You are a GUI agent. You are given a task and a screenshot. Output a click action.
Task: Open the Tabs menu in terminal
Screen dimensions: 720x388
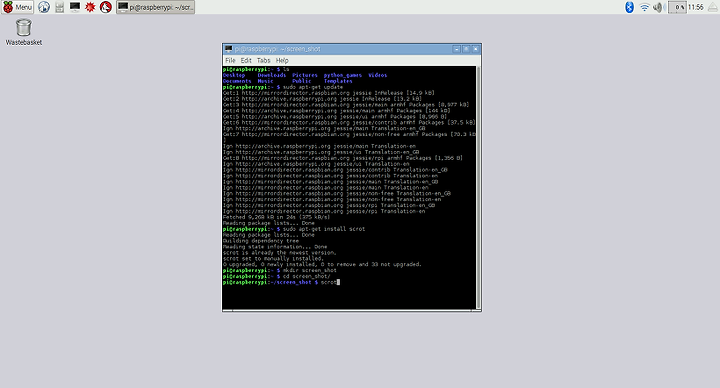[264, 61]
